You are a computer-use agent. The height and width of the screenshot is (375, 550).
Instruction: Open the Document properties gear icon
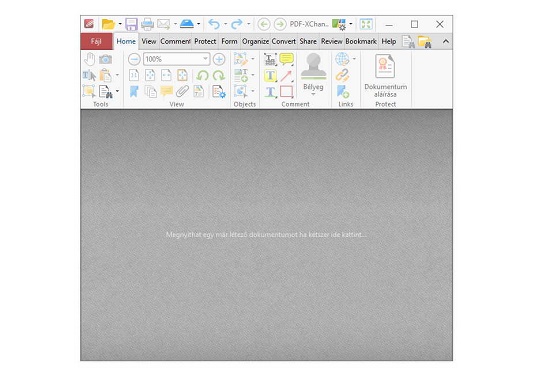pyautogui.click(x=219, y=92)
